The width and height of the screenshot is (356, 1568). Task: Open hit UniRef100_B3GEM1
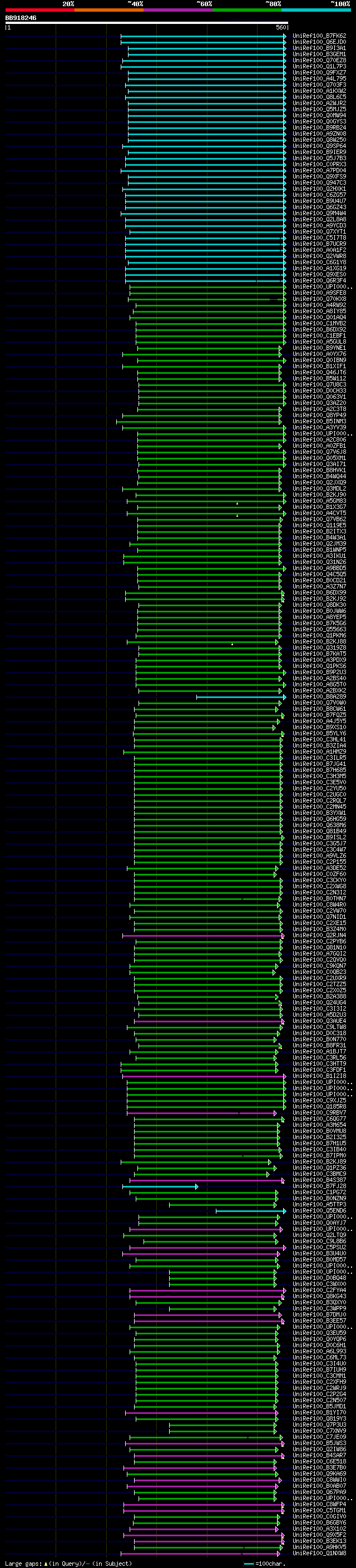[x=319, y=54]
